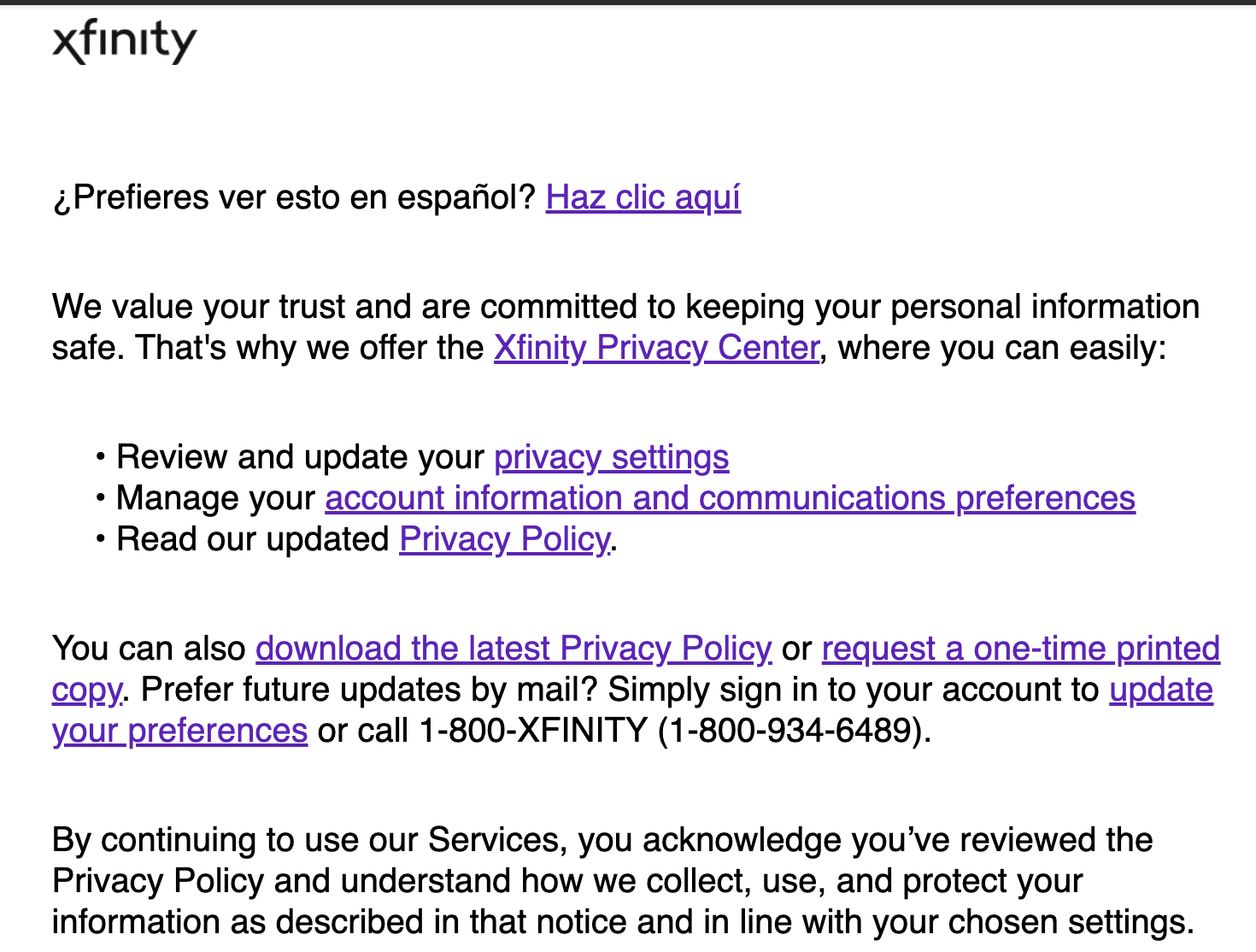
Task: Click the '¿Prefieres ver esto en español?' text
Action: click(294, 197)
